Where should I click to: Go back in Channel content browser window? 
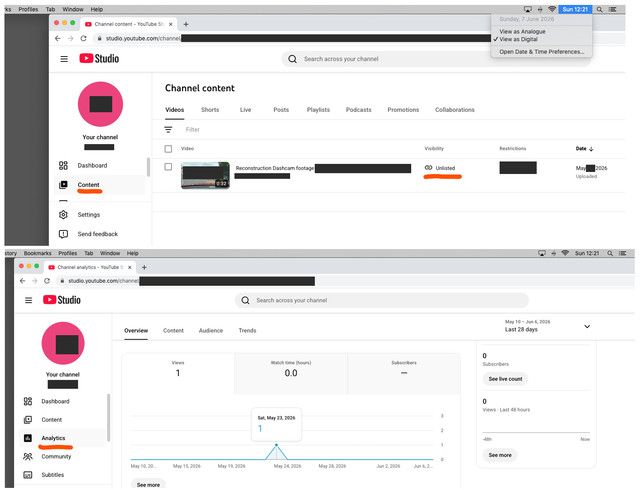[x=58, y=38]
